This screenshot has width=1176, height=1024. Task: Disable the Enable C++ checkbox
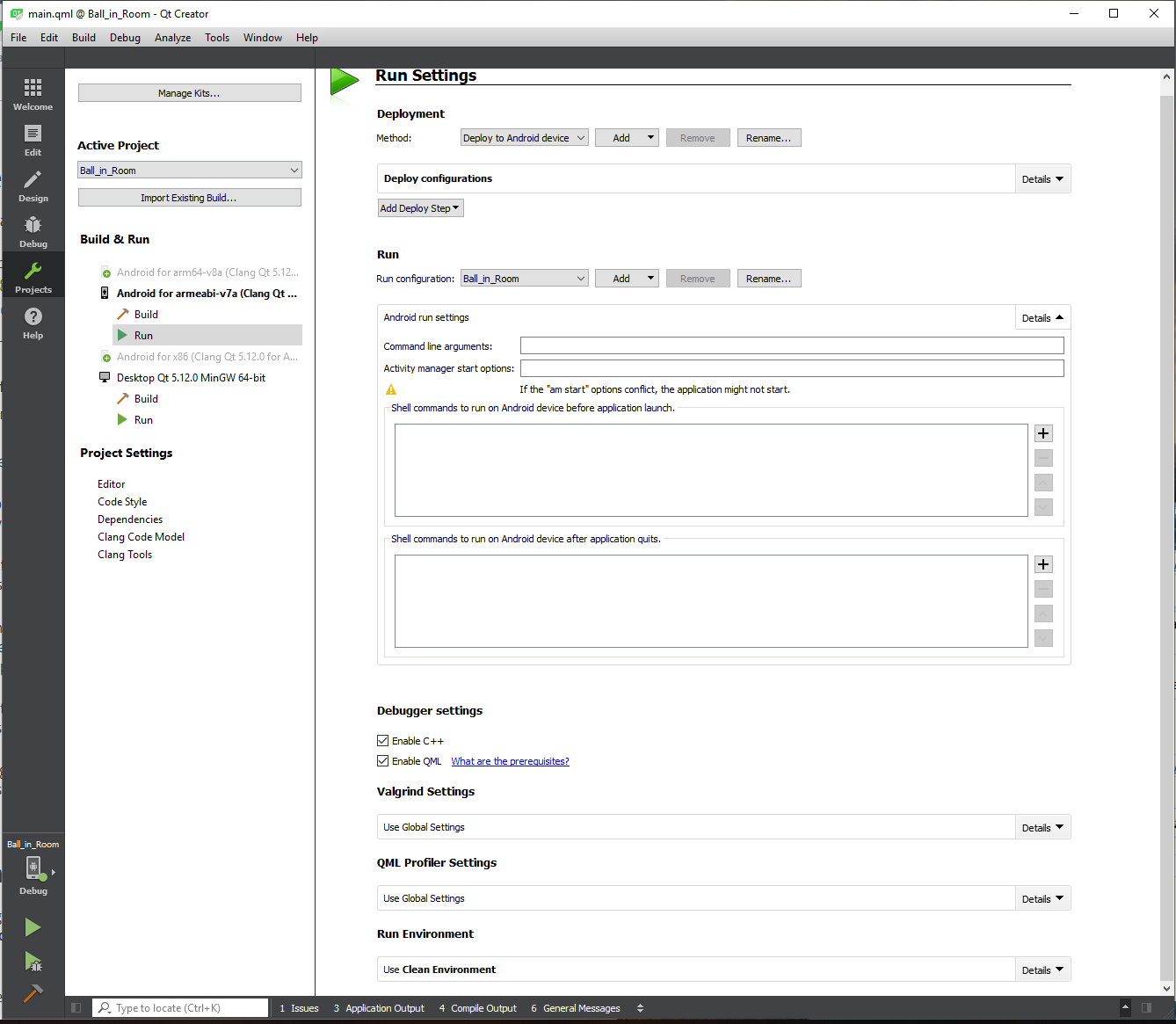pyautogui.click(x=383, y=741)
